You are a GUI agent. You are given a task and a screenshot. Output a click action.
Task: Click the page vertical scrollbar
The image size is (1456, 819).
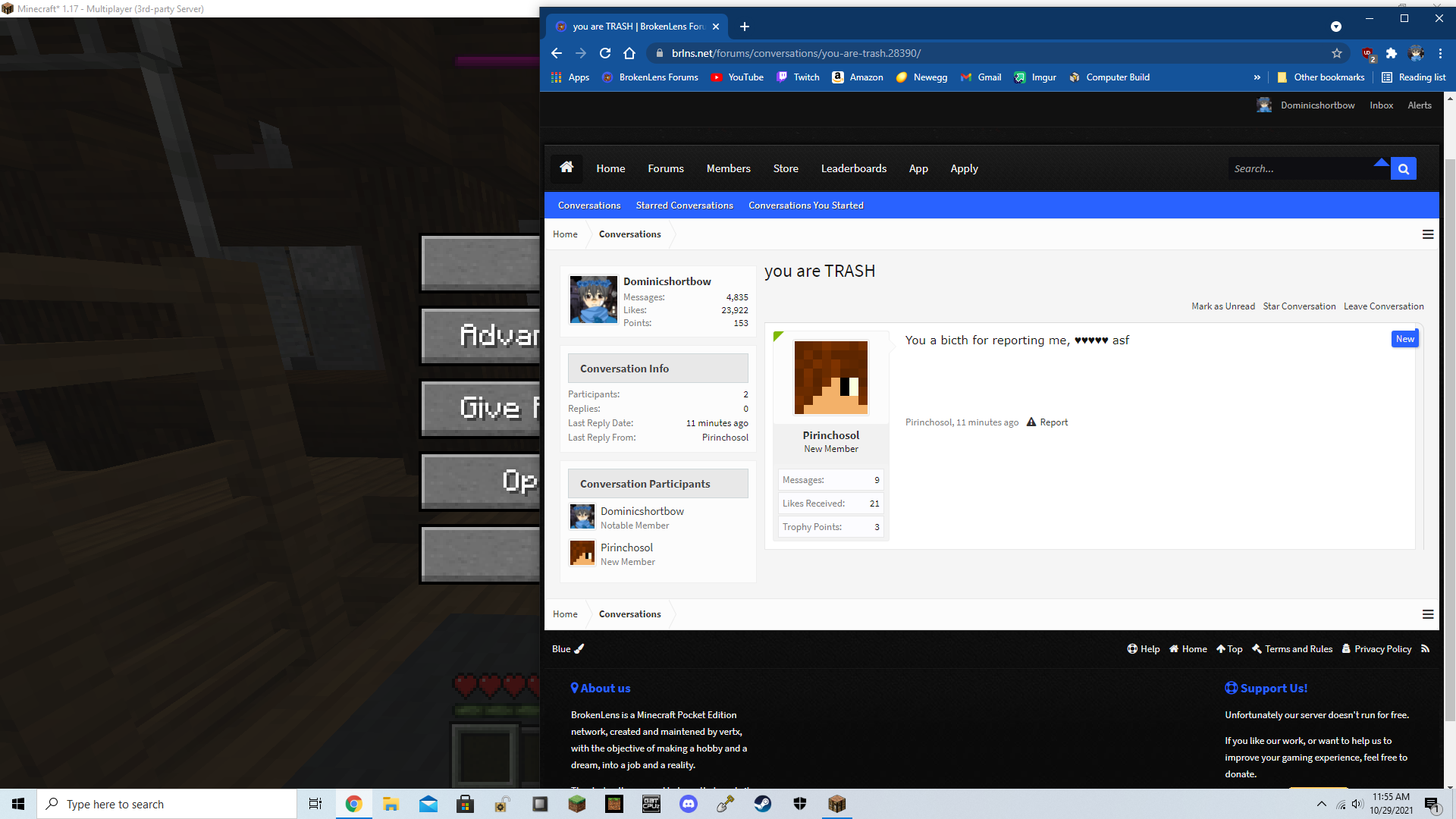point(1450,440)
